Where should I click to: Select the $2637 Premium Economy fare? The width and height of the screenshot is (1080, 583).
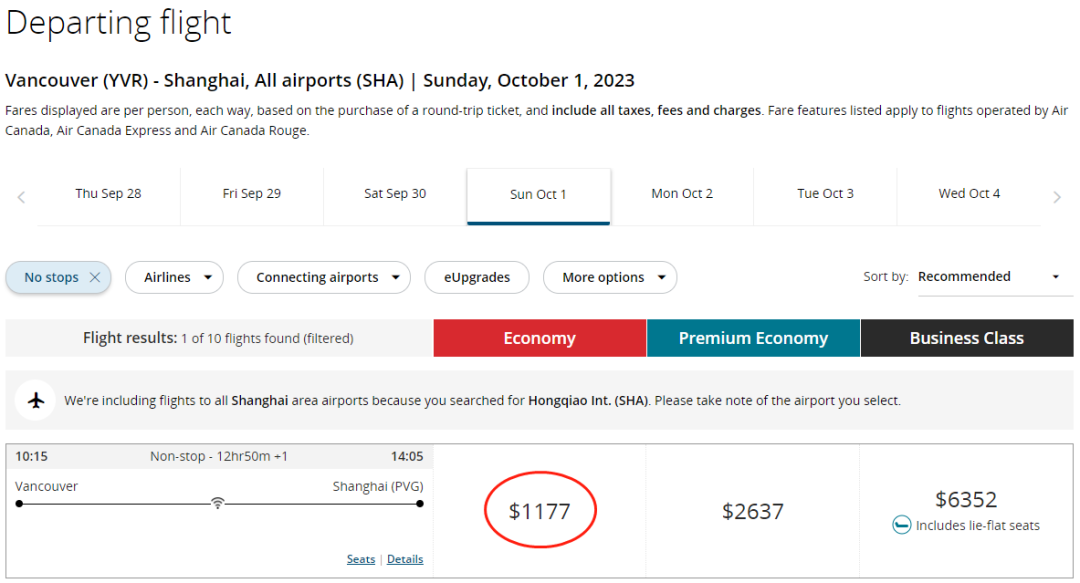(753, 511)
